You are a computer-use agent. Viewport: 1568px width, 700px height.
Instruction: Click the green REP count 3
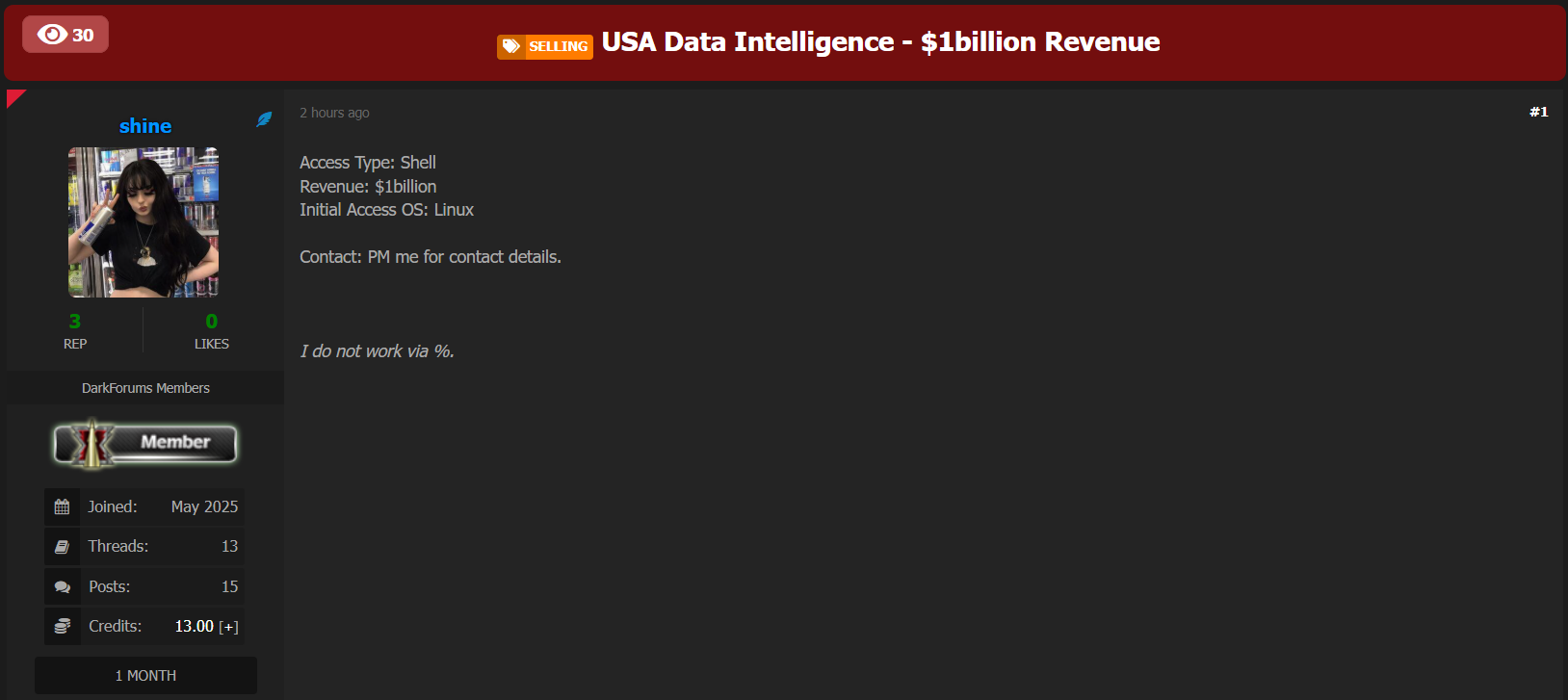click(x=75, y=322)
